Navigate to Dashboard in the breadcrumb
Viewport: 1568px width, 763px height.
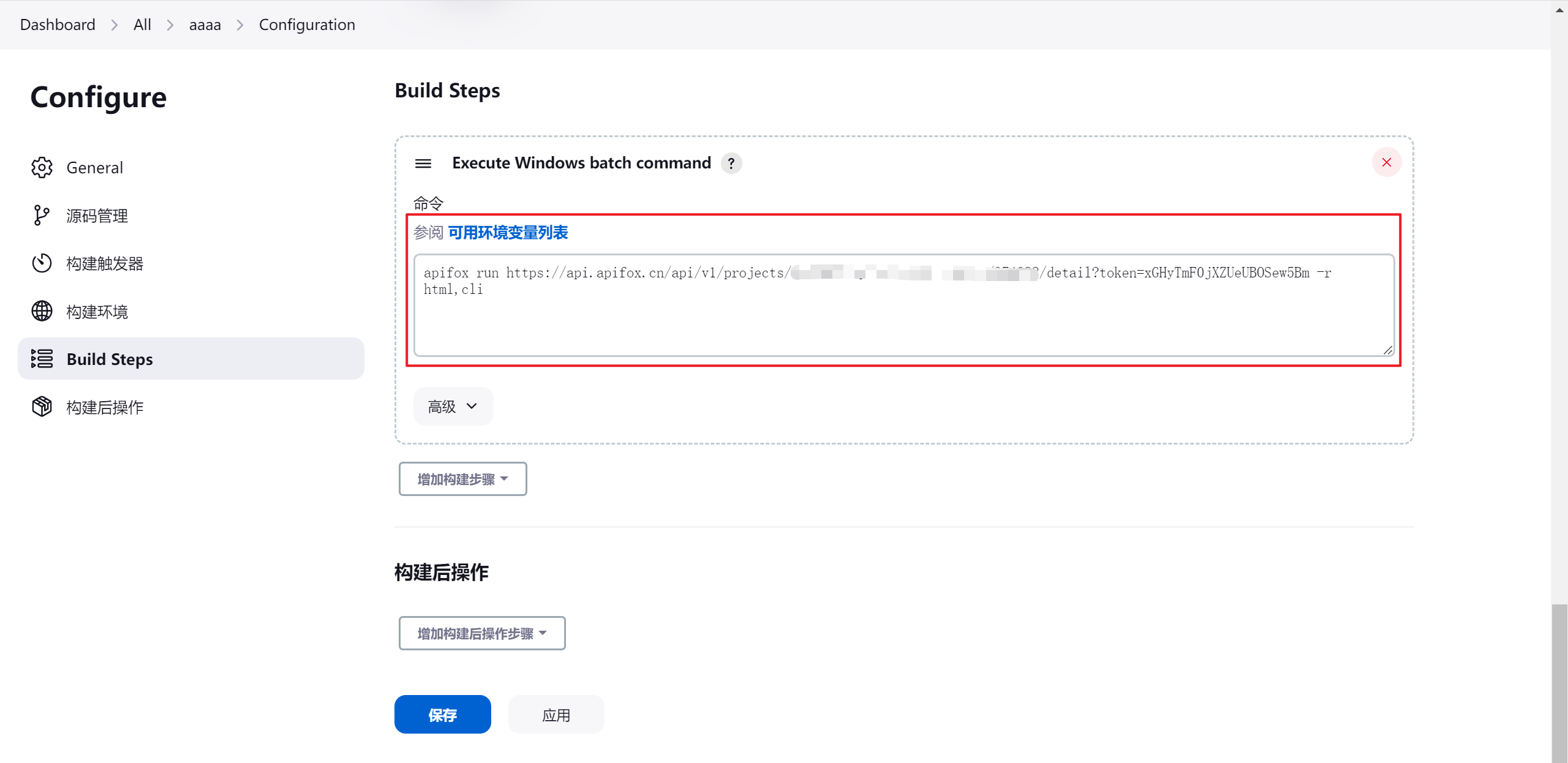[x=58, y=24]
